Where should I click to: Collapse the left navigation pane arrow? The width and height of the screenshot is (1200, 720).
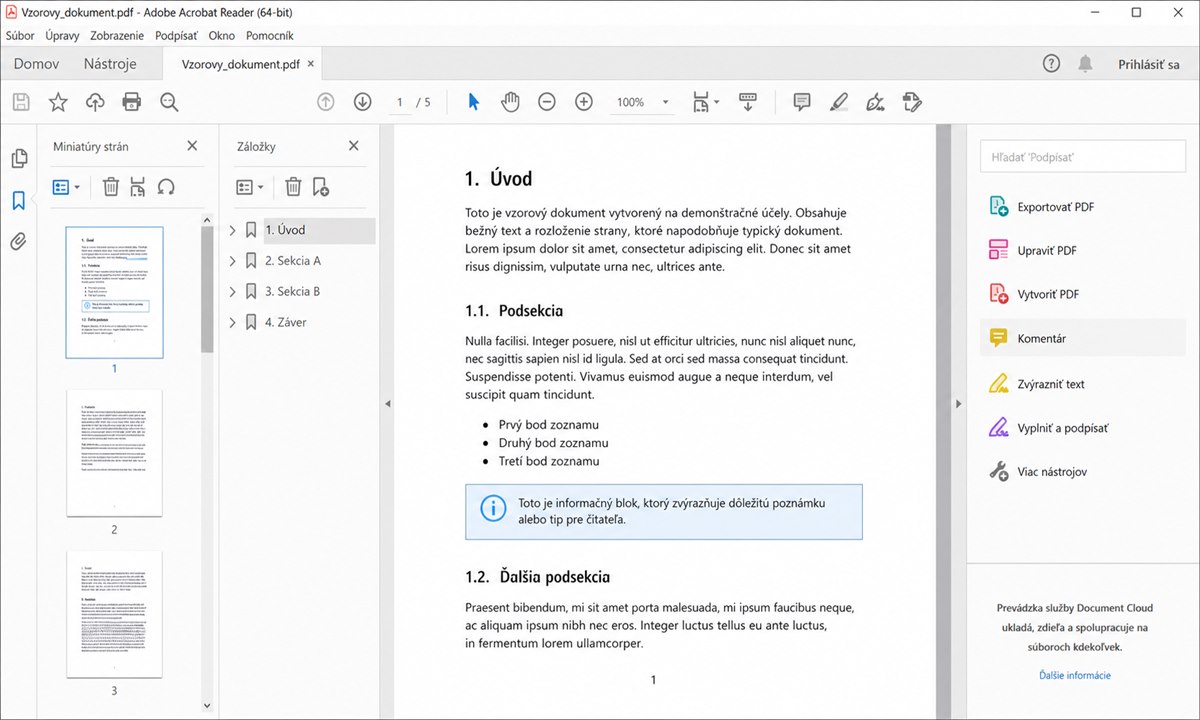pyautogui.click(x=387, y=404)
